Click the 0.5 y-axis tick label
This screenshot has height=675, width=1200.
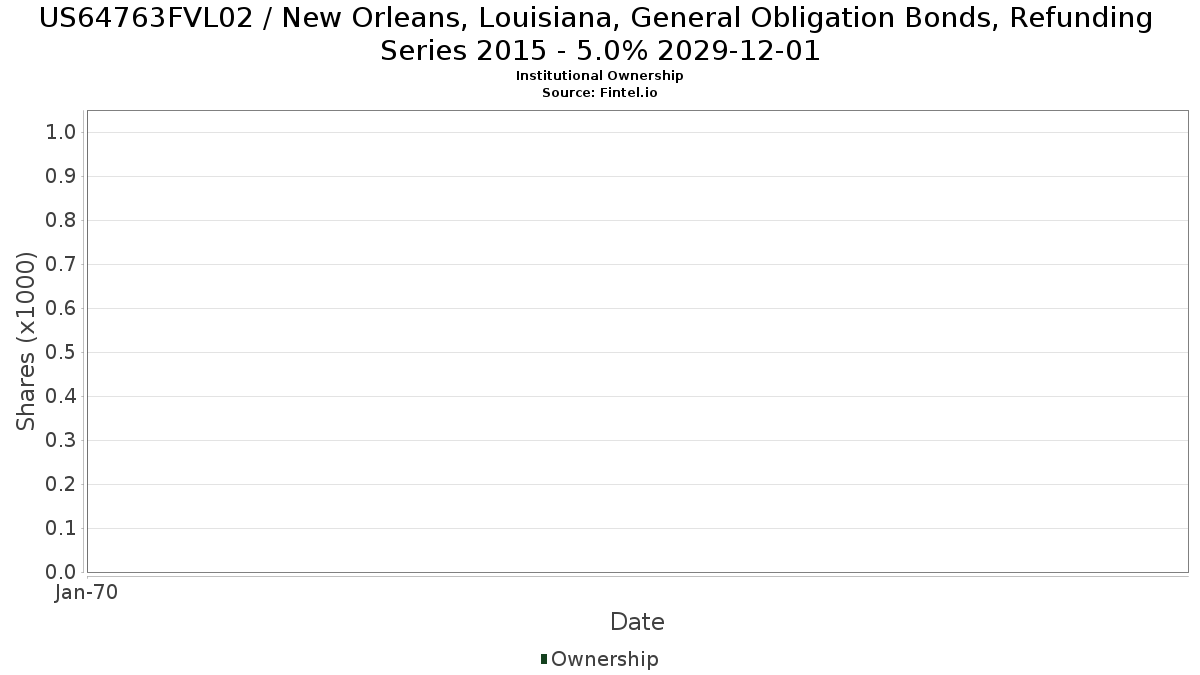pos(61,353)
